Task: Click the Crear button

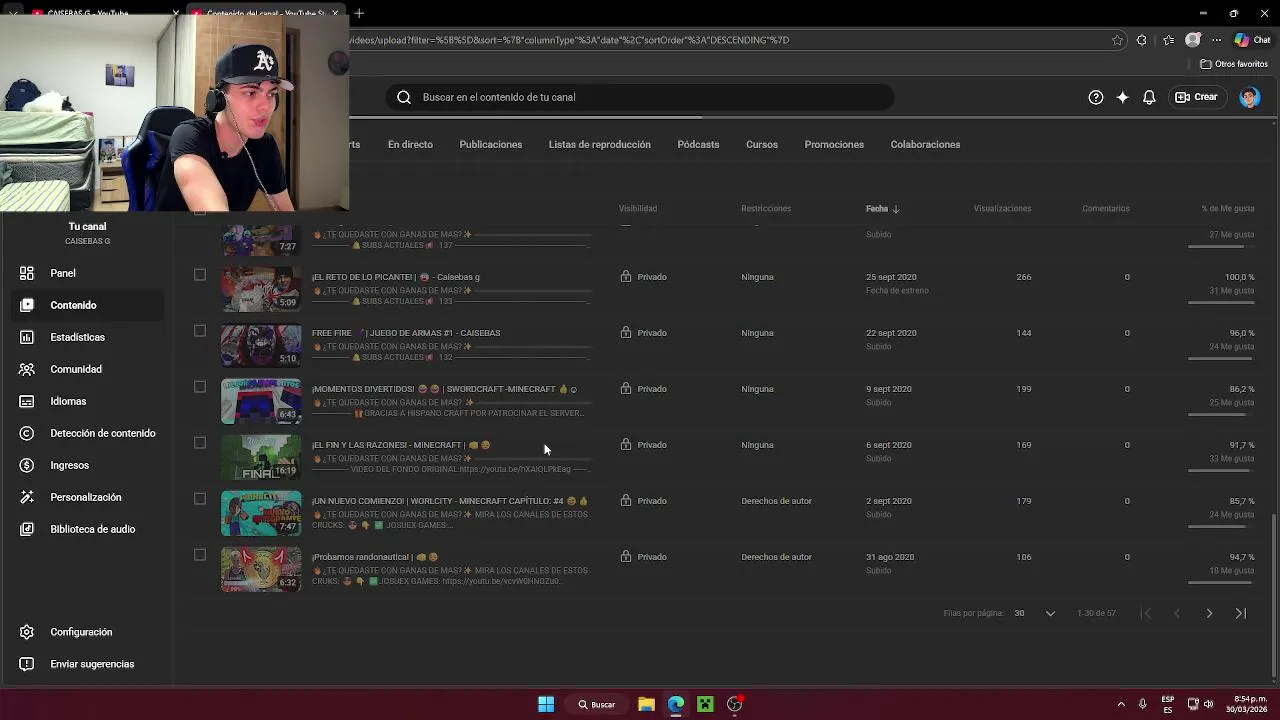Action: tap(1196, 97)
